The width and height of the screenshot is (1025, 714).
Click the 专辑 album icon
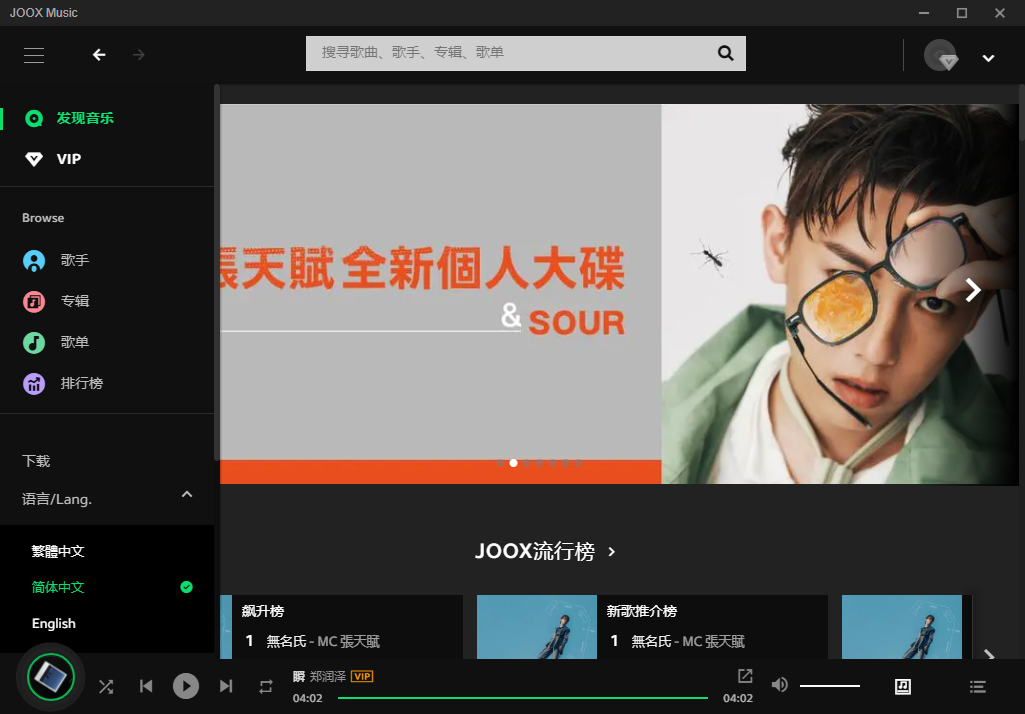coord(34,301)
